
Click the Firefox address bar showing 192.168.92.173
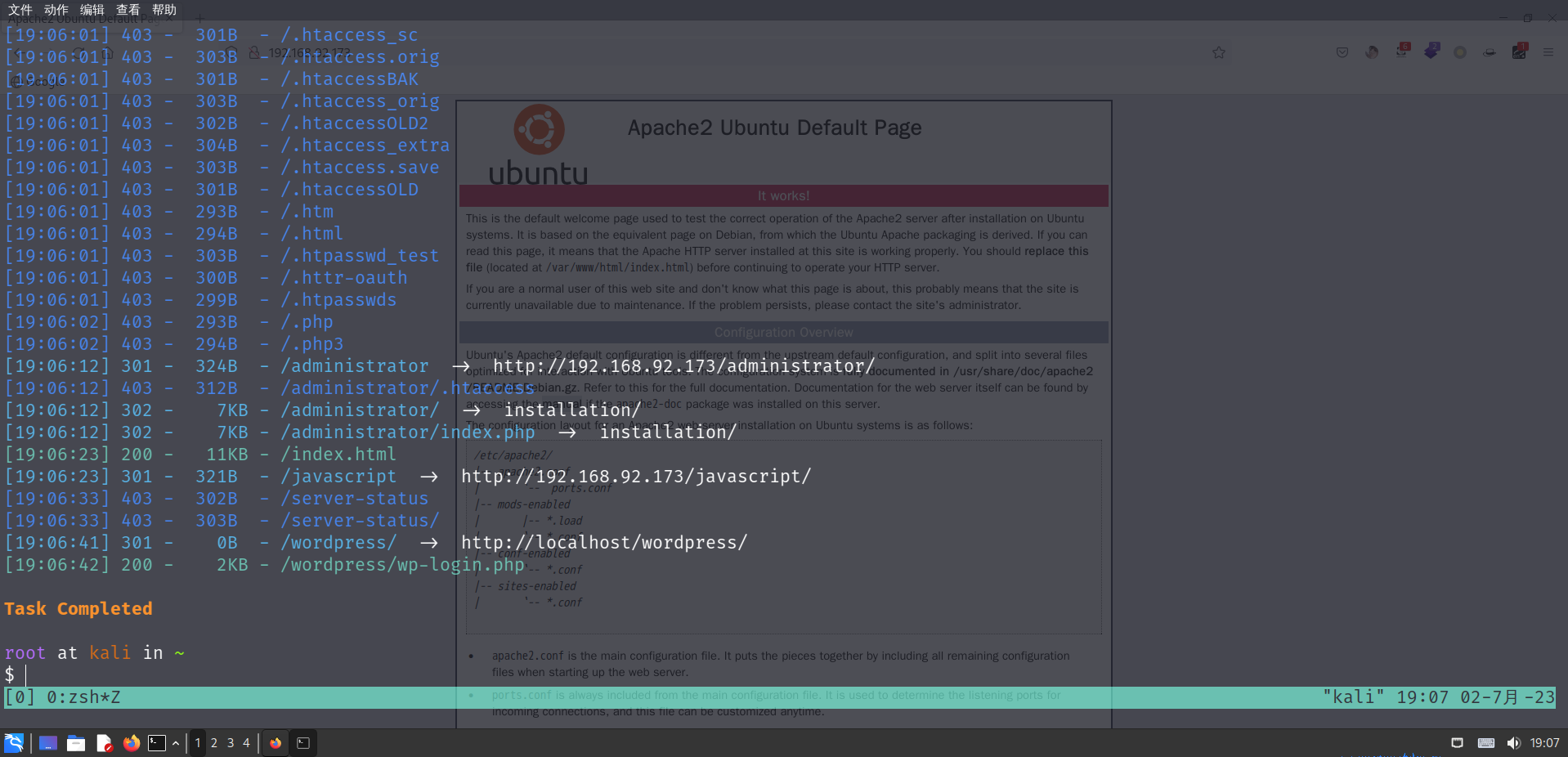pyautogui.click(x=310, y=52)
